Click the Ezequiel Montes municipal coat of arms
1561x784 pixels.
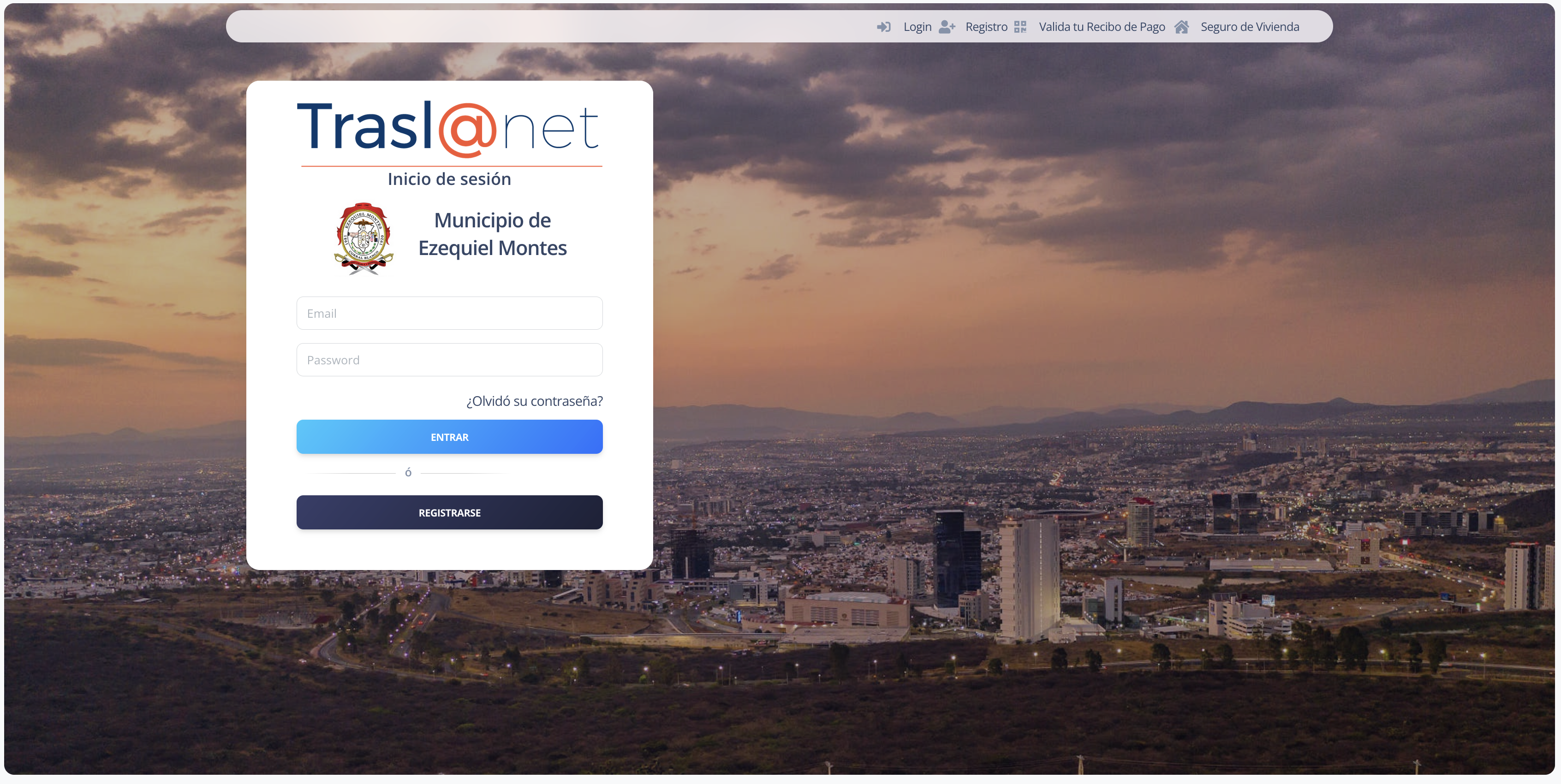pos(363,238)
